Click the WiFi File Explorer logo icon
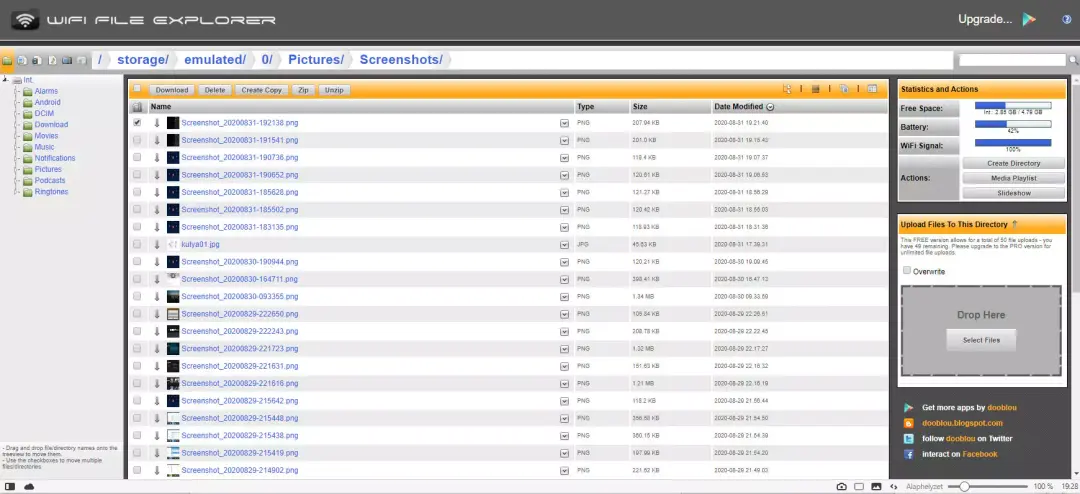 [25, 20]
